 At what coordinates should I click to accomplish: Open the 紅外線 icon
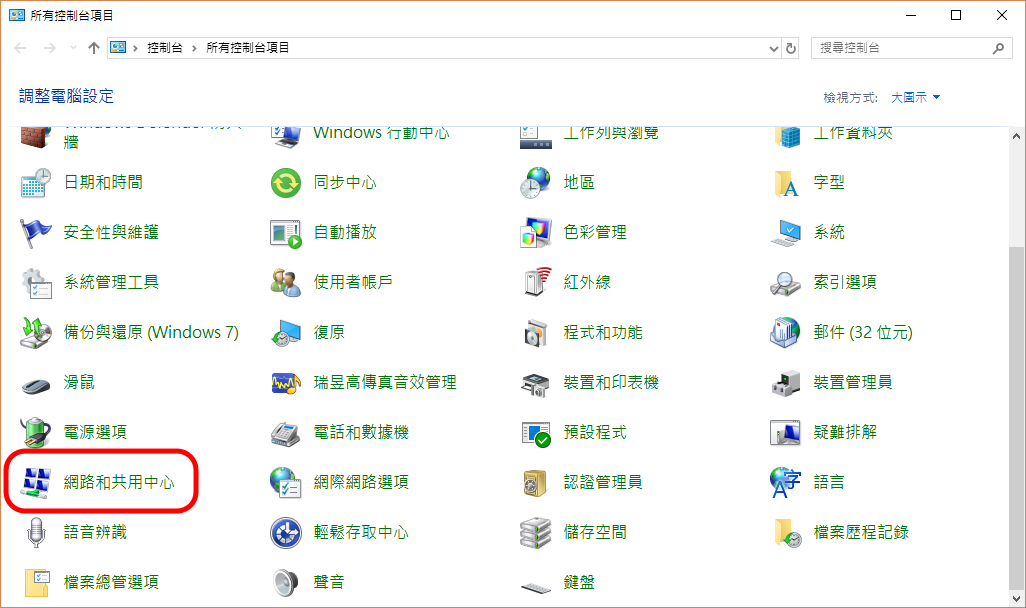pyautogui.click(x=536, y=282)
